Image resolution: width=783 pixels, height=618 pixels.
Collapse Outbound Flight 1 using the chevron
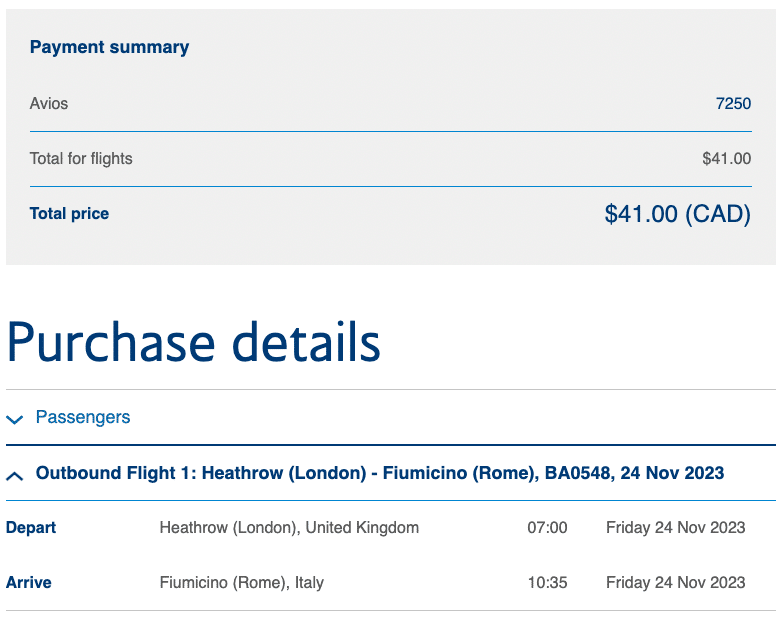[x=15, y=475]
